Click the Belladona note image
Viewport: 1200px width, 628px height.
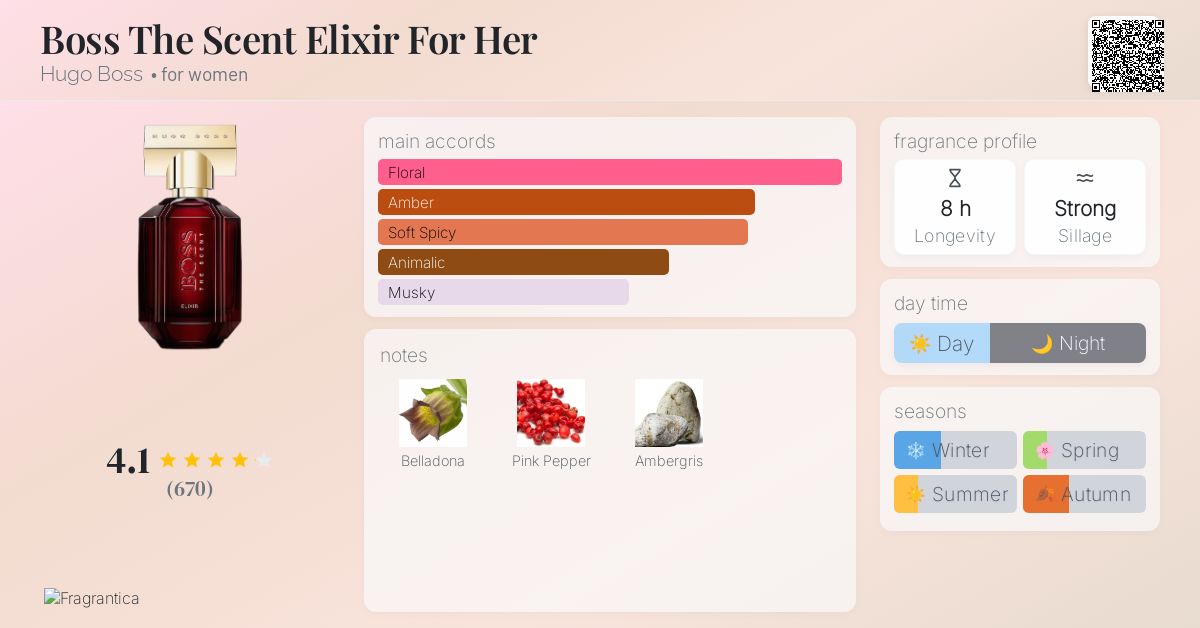coord(433,413)
